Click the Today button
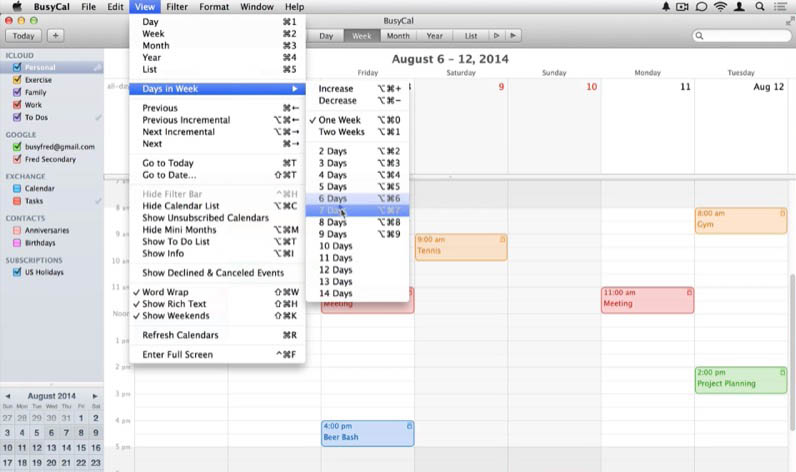This screenshot has width=796, height=472. point(23,36)
